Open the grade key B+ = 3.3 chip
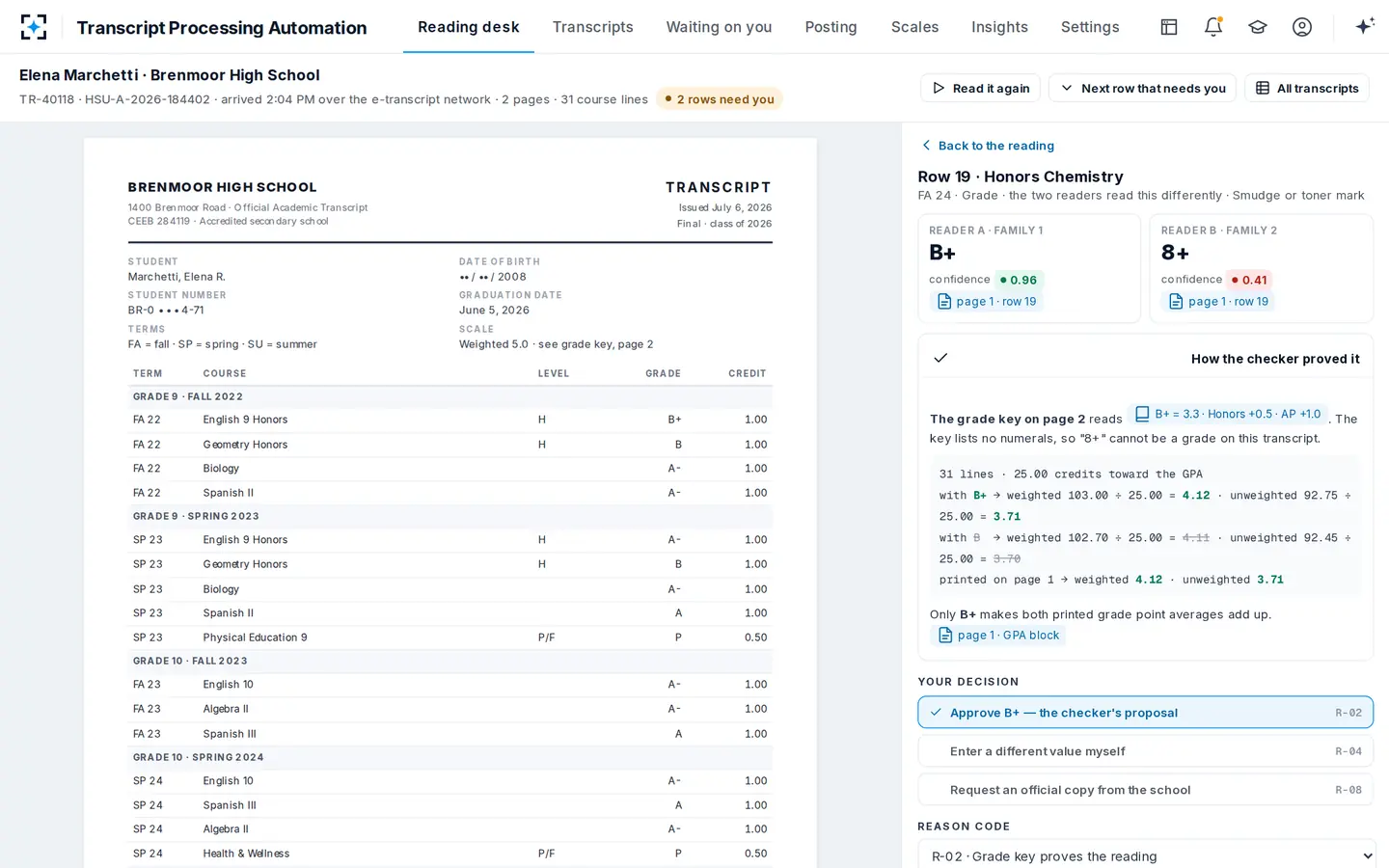Viewport: 1389px width, 868px height. tap(1228, 414)
